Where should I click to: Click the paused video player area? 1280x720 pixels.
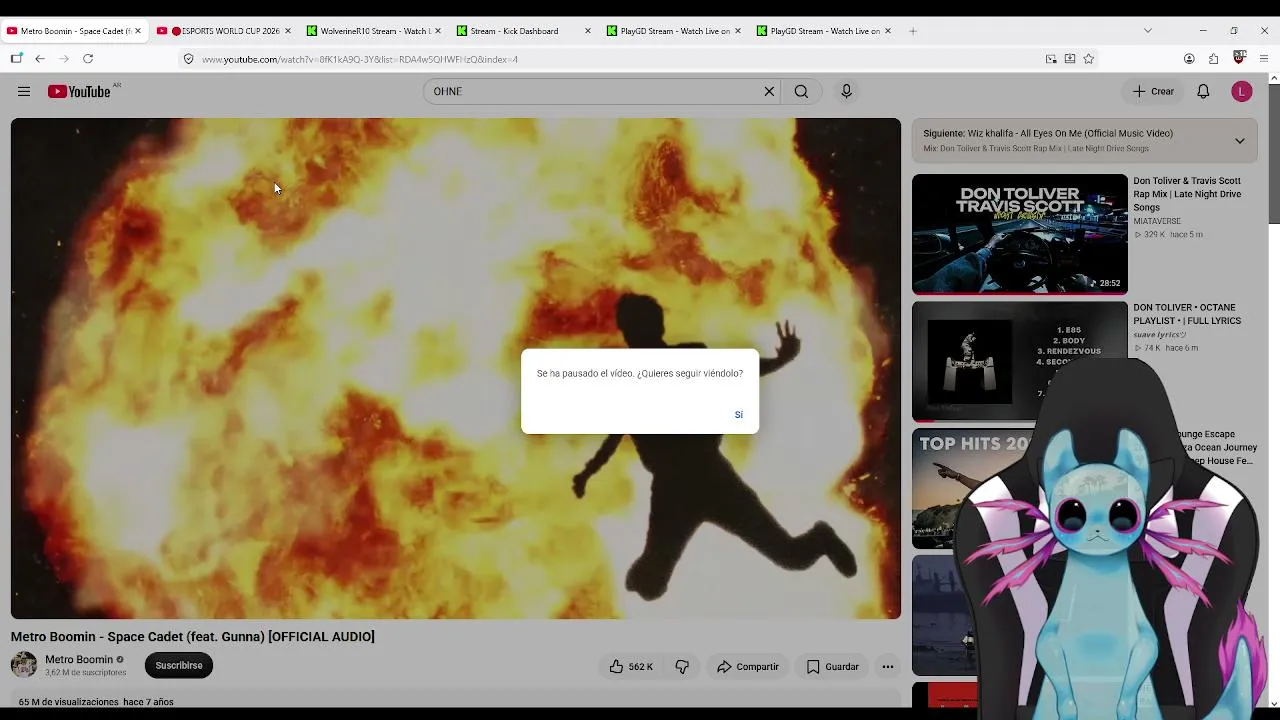(x=456, y=368)
